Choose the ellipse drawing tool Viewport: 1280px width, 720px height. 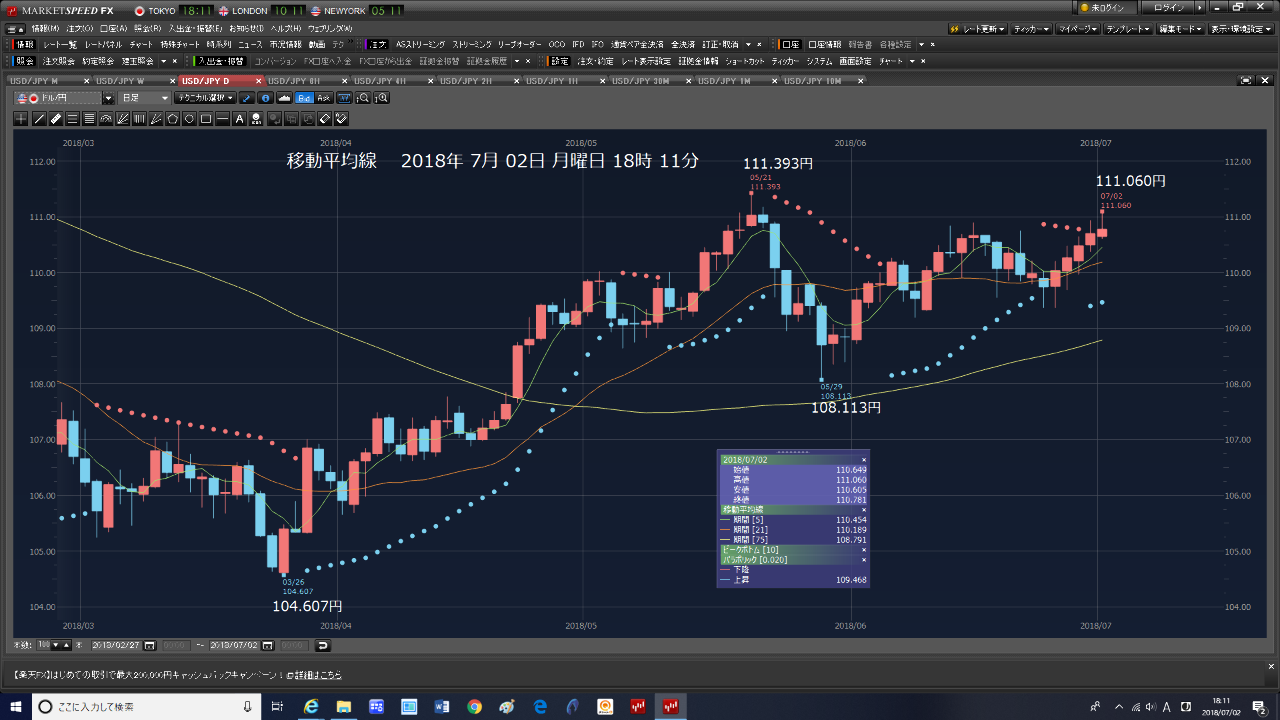pos(189,119)
